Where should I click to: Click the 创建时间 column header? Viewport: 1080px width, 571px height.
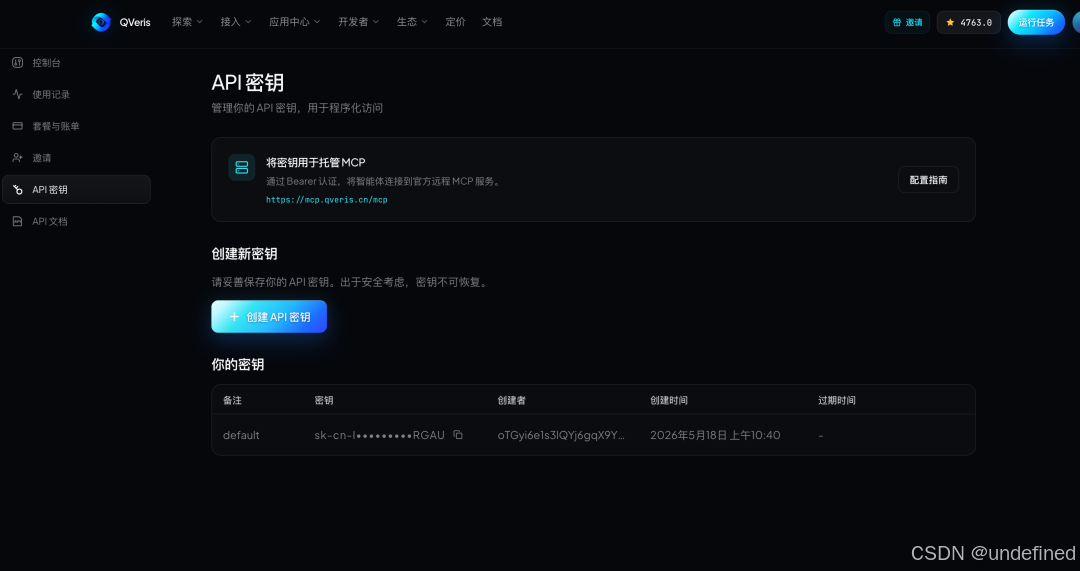pyautogui.click(x=669, y=400)
